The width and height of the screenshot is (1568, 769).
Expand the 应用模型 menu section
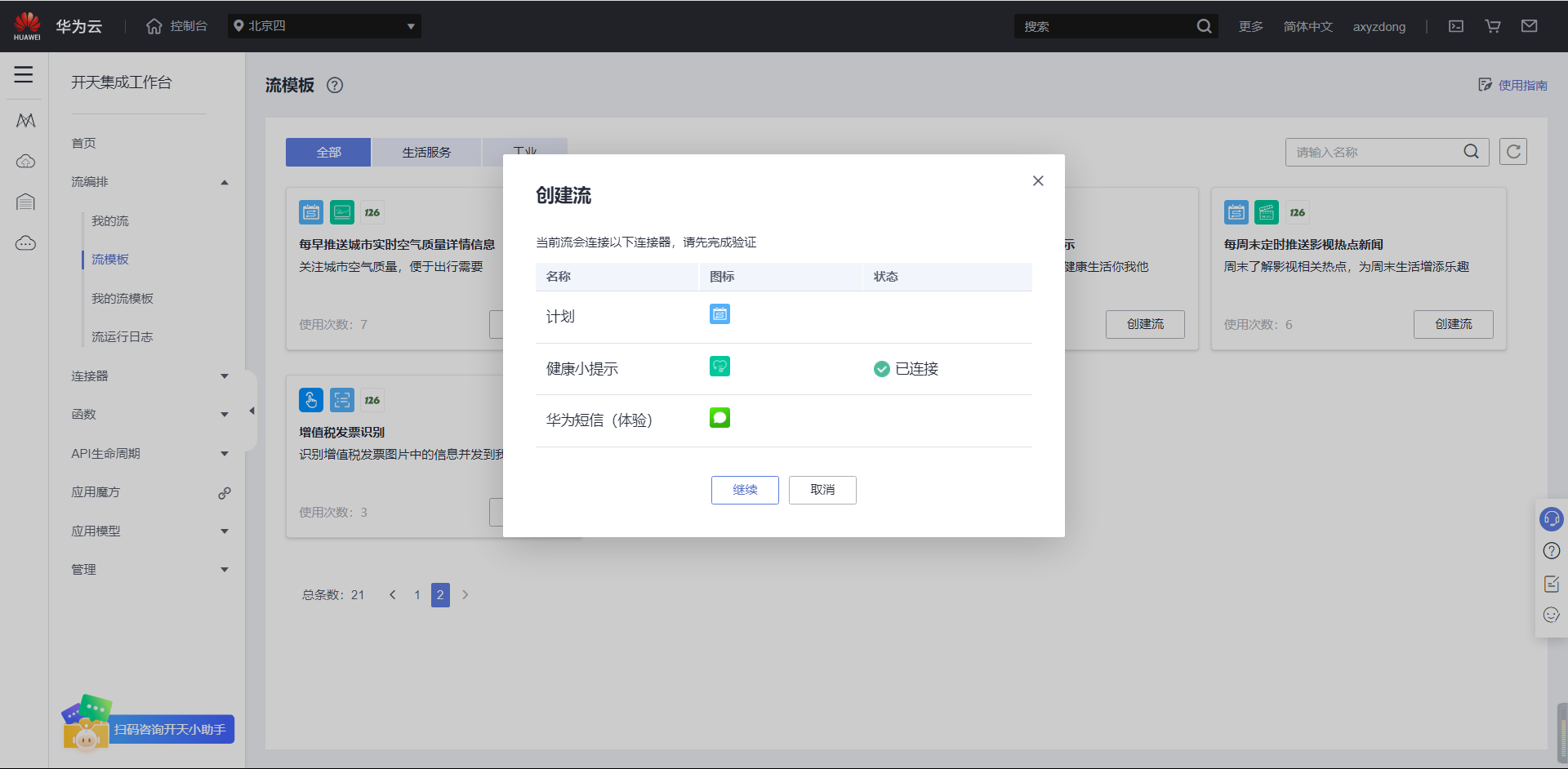[225, 531]
